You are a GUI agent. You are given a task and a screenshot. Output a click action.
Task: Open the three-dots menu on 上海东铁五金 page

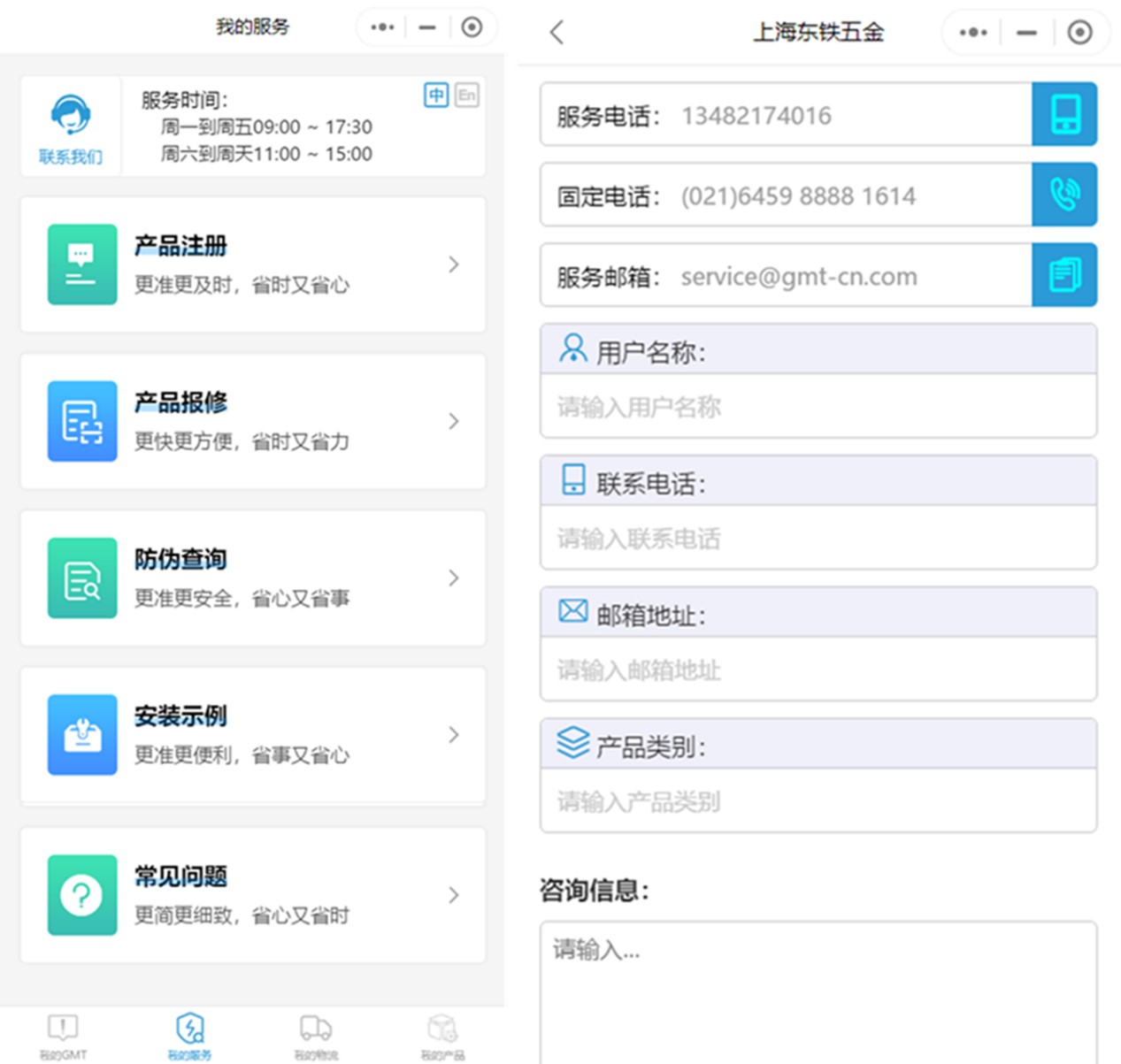tap(973, 33)
